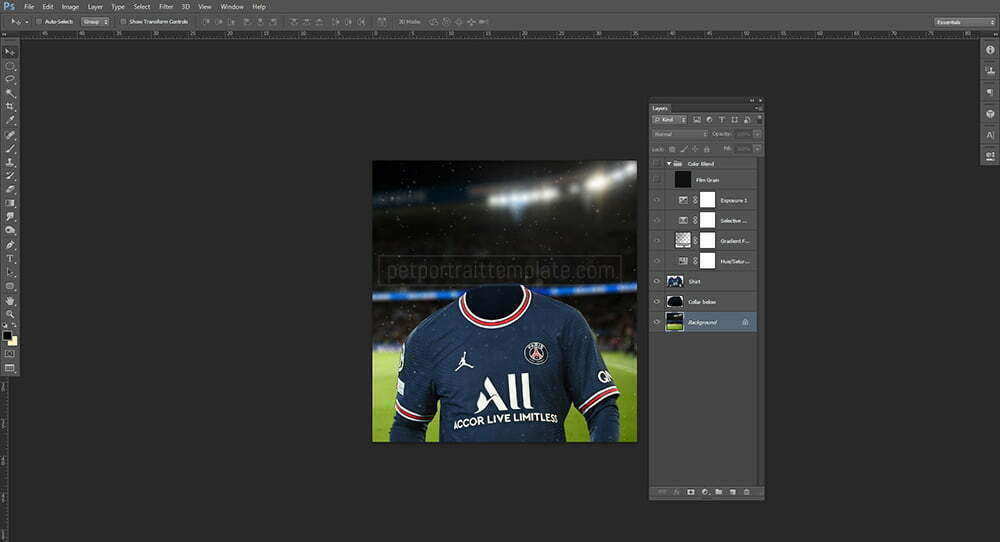Click the background color swatch
The width and height of the screenshot is (1000, 542).
point(13,341)
